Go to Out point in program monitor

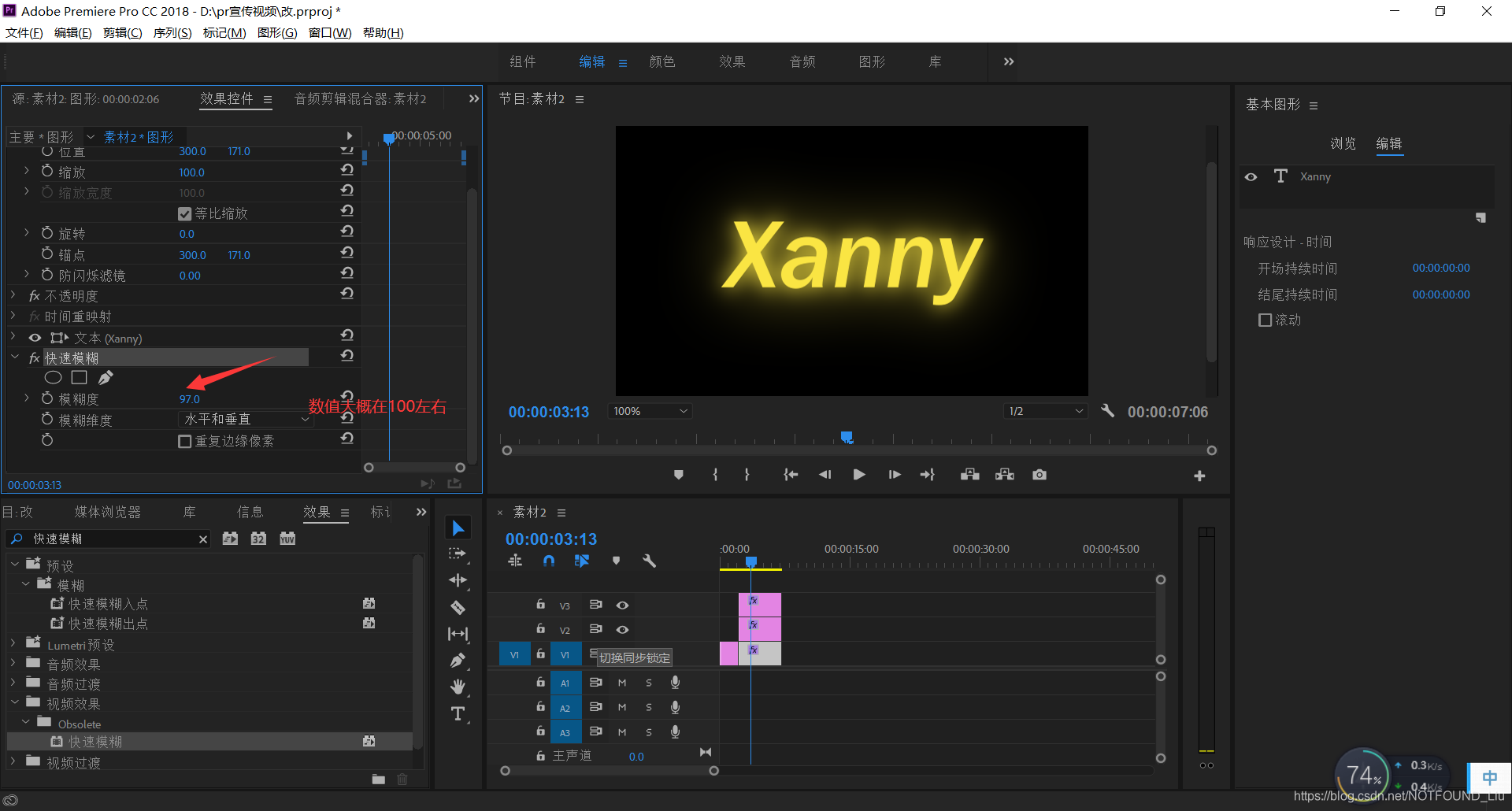928,475
